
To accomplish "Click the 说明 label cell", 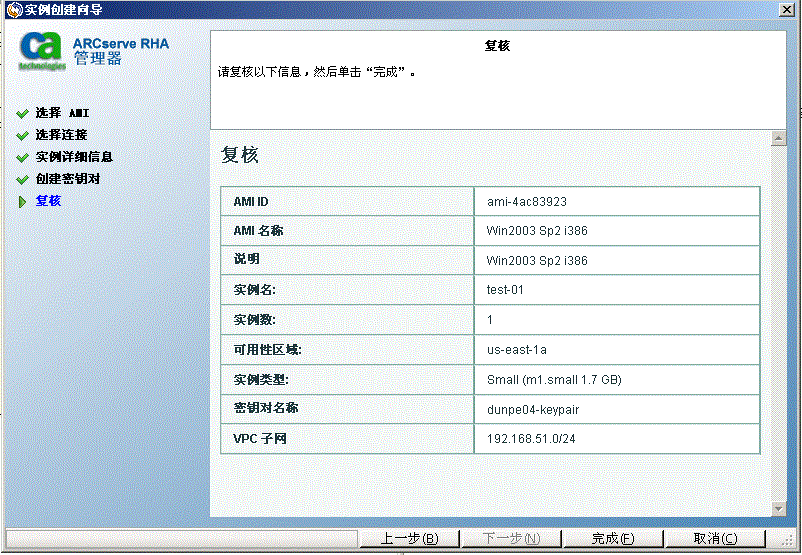I will pyautogui.click(x=347, y=260).
